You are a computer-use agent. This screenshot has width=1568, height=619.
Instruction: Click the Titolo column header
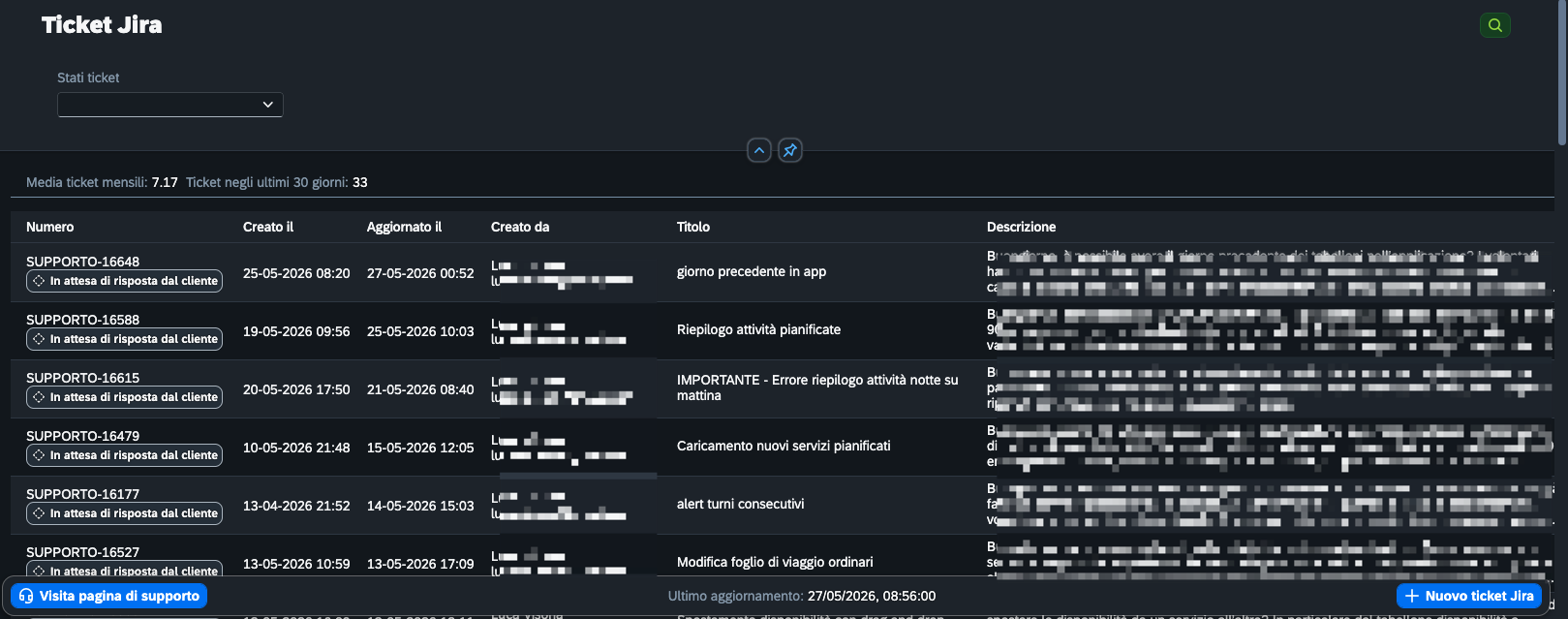693,227
